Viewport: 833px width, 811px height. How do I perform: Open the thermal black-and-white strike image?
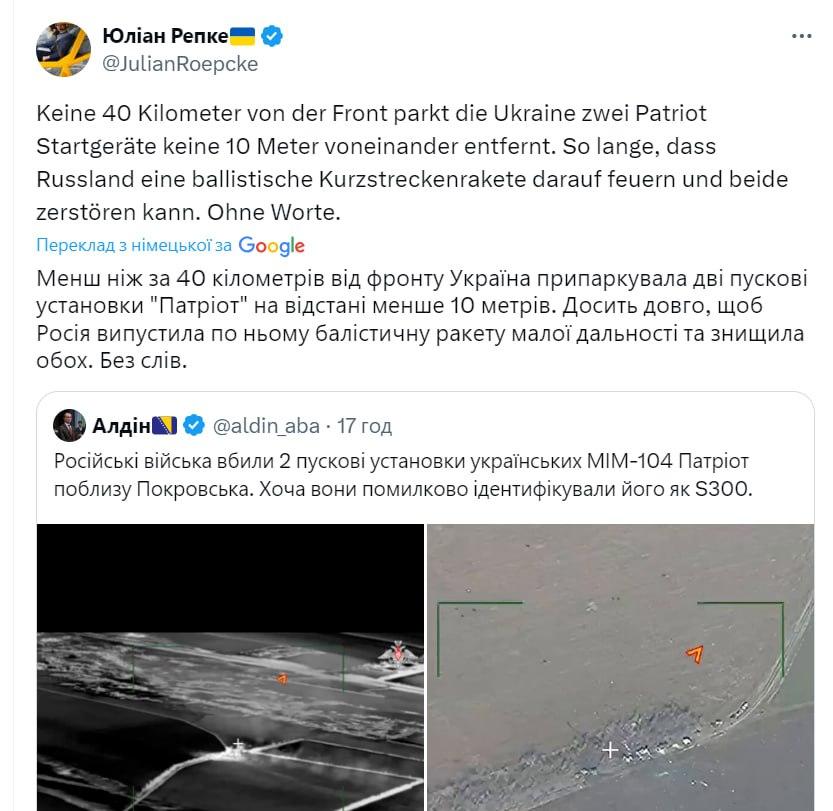point(230,667)
